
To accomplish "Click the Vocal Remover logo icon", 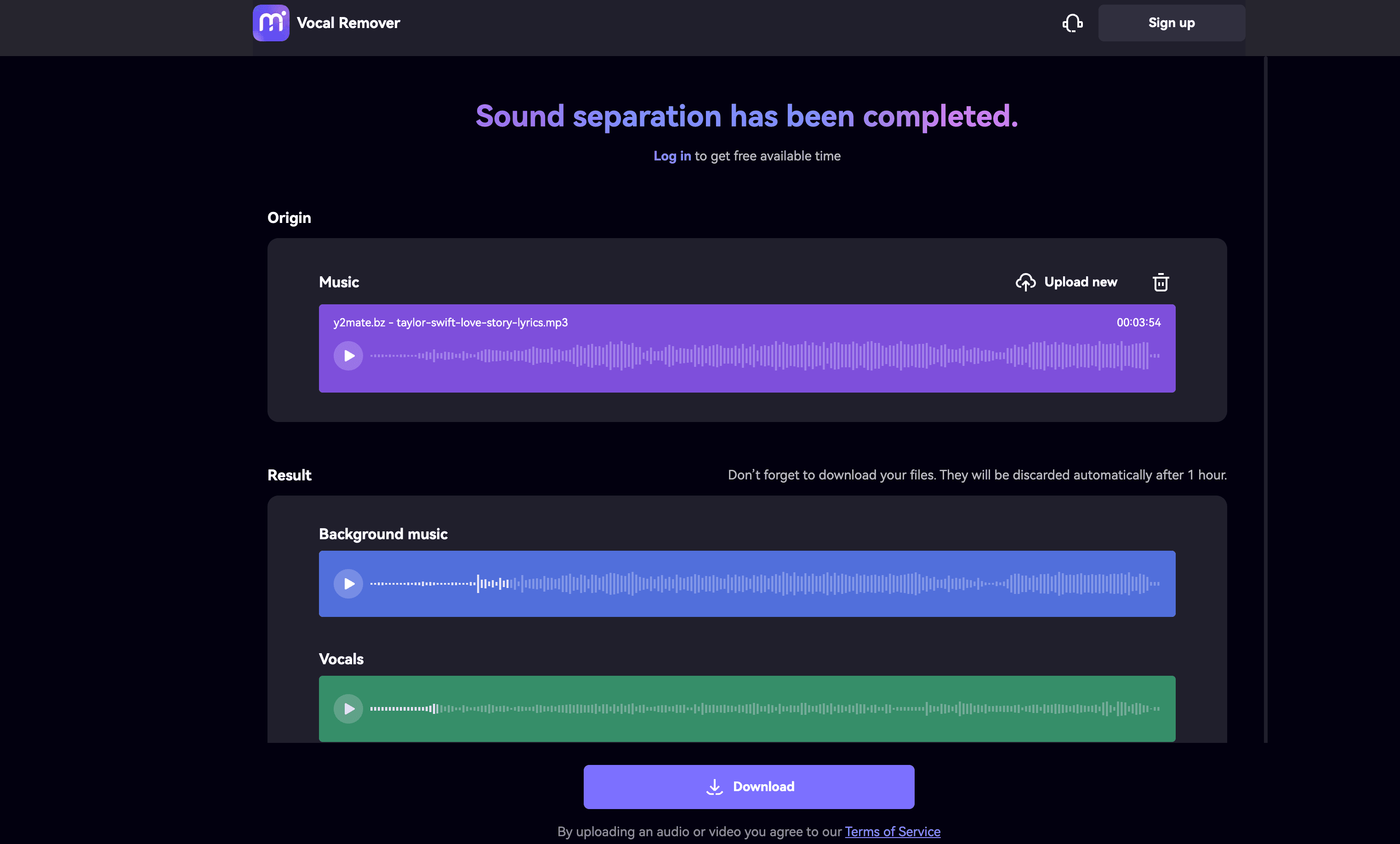I will [271, 23].
